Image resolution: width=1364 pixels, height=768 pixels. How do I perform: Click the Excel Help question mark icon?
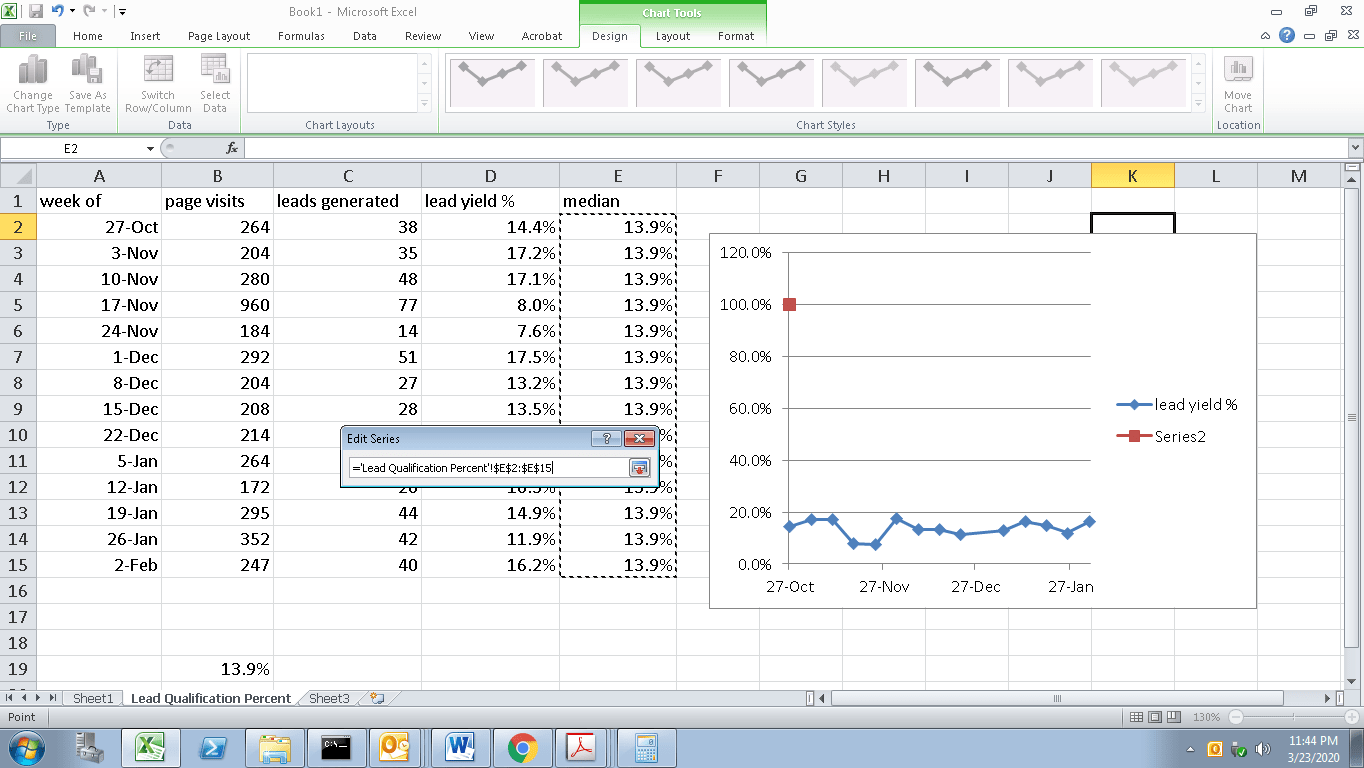tap(1287, 35)
